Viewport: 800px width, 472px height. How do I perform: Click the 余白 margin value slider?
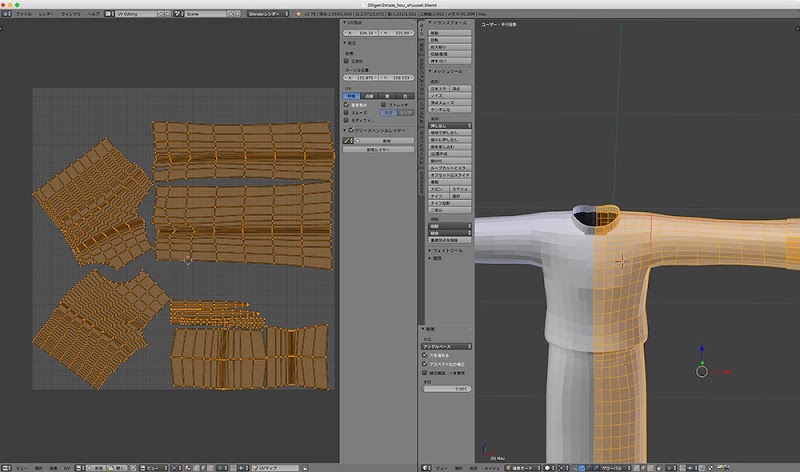(444, 388)
